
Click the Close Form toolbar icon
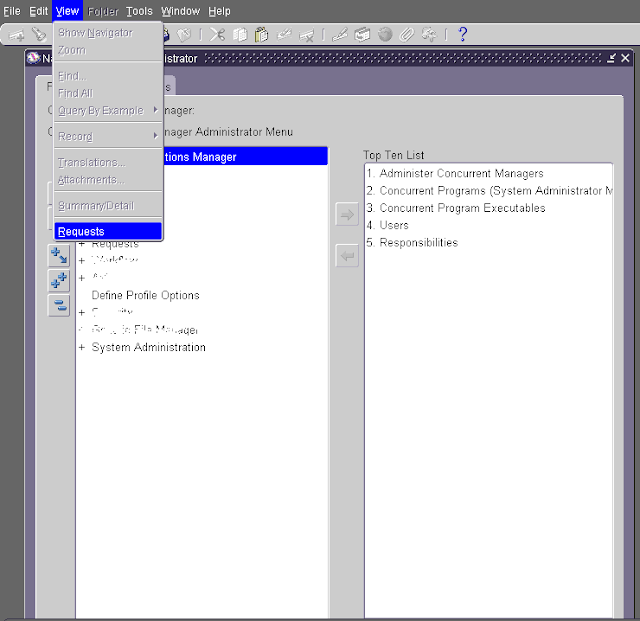point(183,35)
